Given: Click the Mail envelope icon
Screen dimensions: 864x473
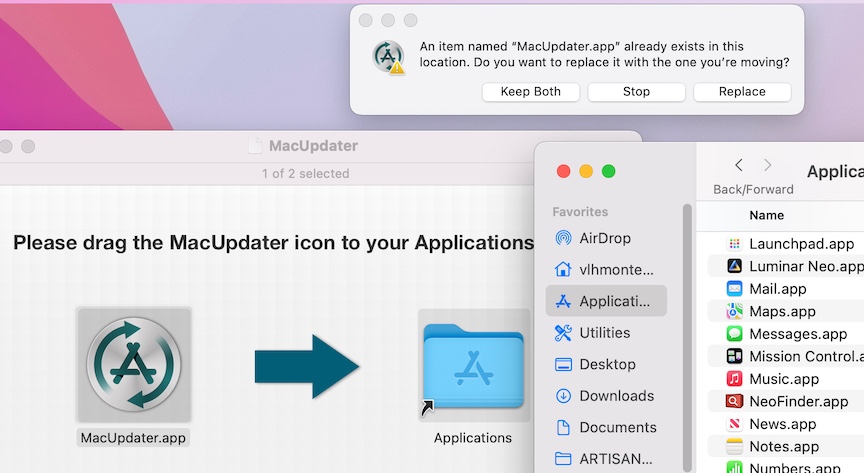Looking at the screenshot, I should click(x=734, y=289).
